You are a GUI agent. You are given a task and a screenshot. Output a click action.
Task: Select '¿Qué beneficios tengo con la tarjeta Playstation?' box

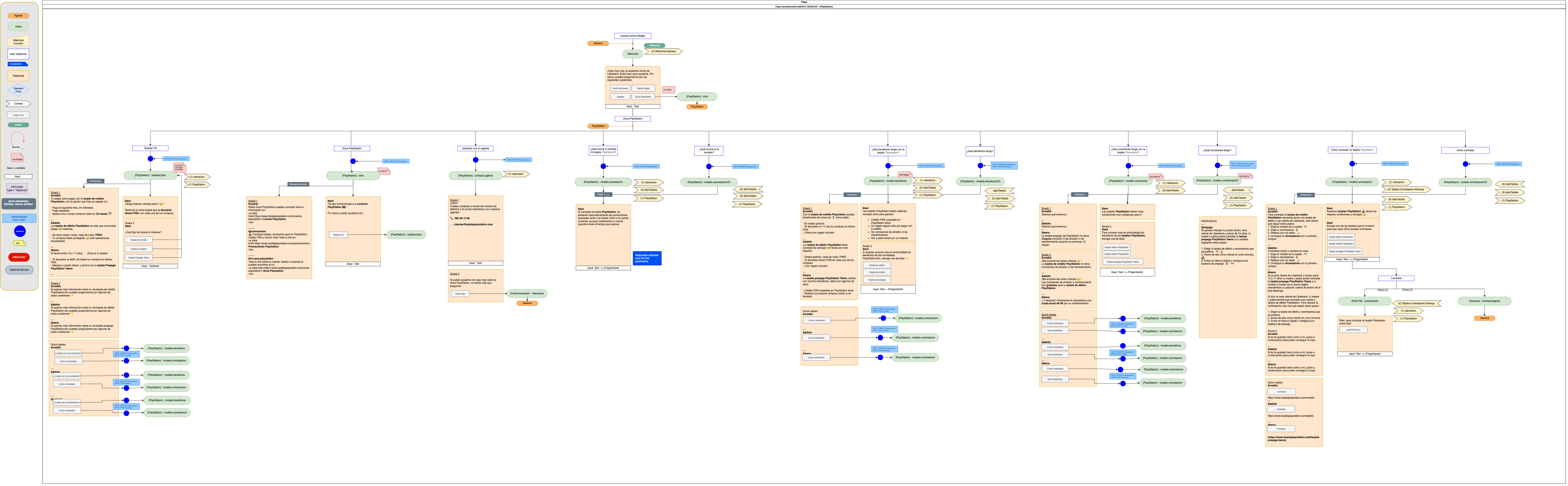(x=888, y=151)
